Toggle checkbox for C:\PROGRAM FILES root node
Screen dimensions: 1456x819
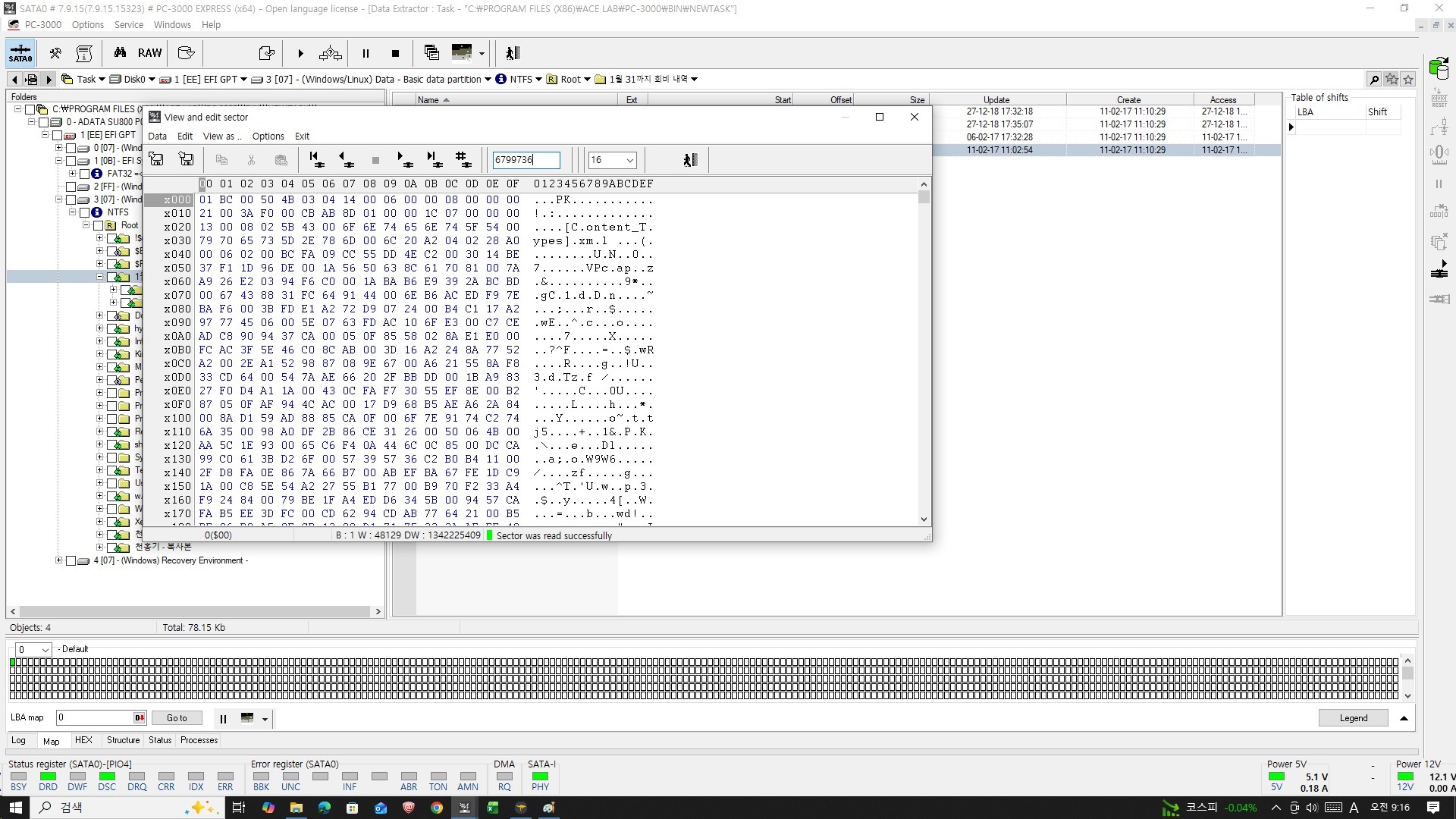(30, 109)
